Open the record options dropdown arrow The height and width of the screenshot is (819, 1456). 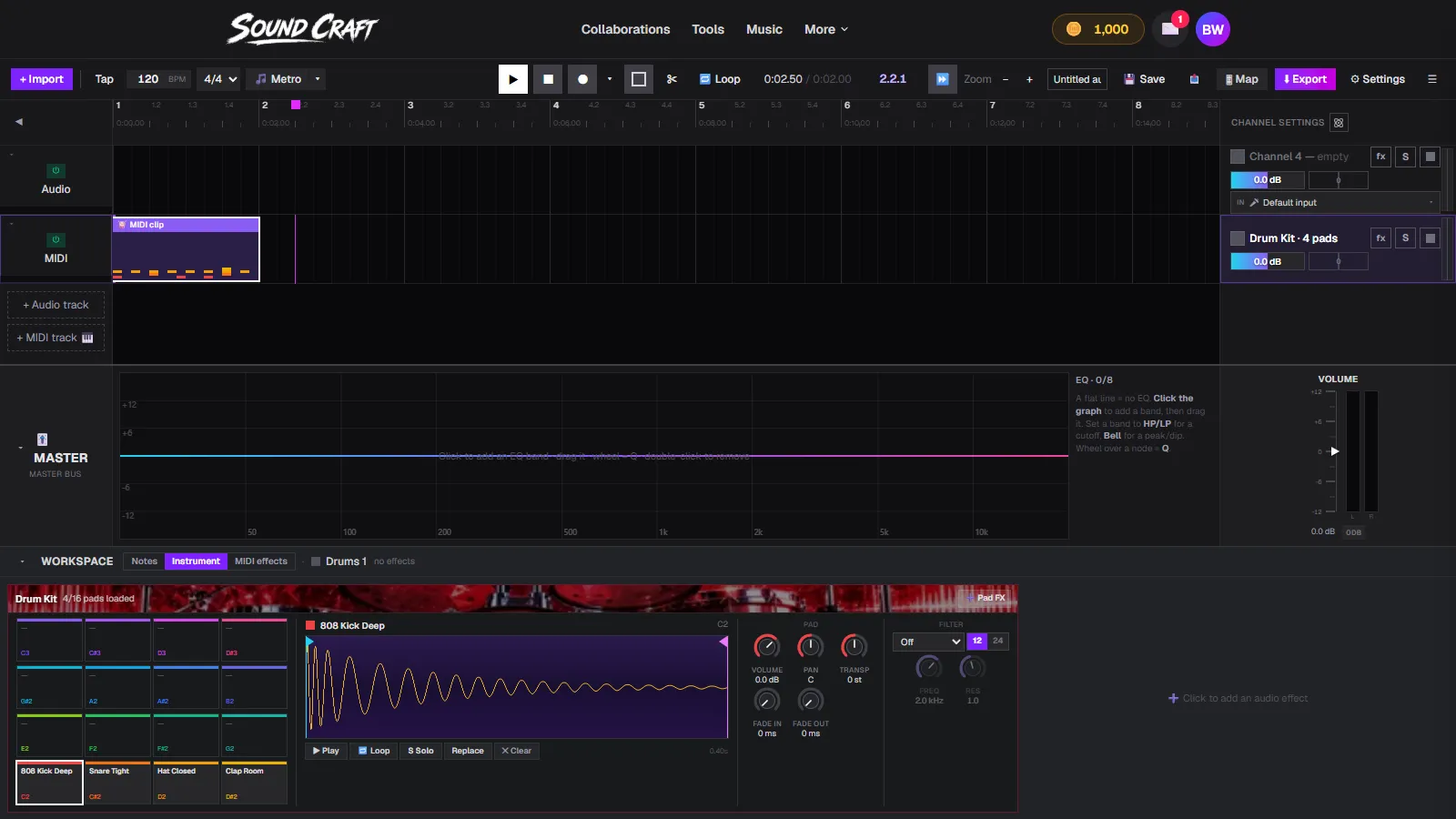(x=610, y=79)
